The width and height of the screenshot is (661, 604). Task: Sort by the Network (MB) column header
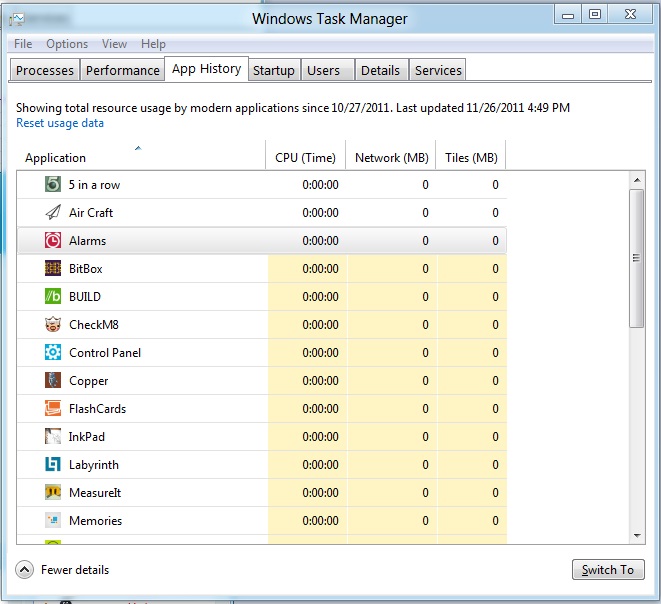tap(391, 155)
